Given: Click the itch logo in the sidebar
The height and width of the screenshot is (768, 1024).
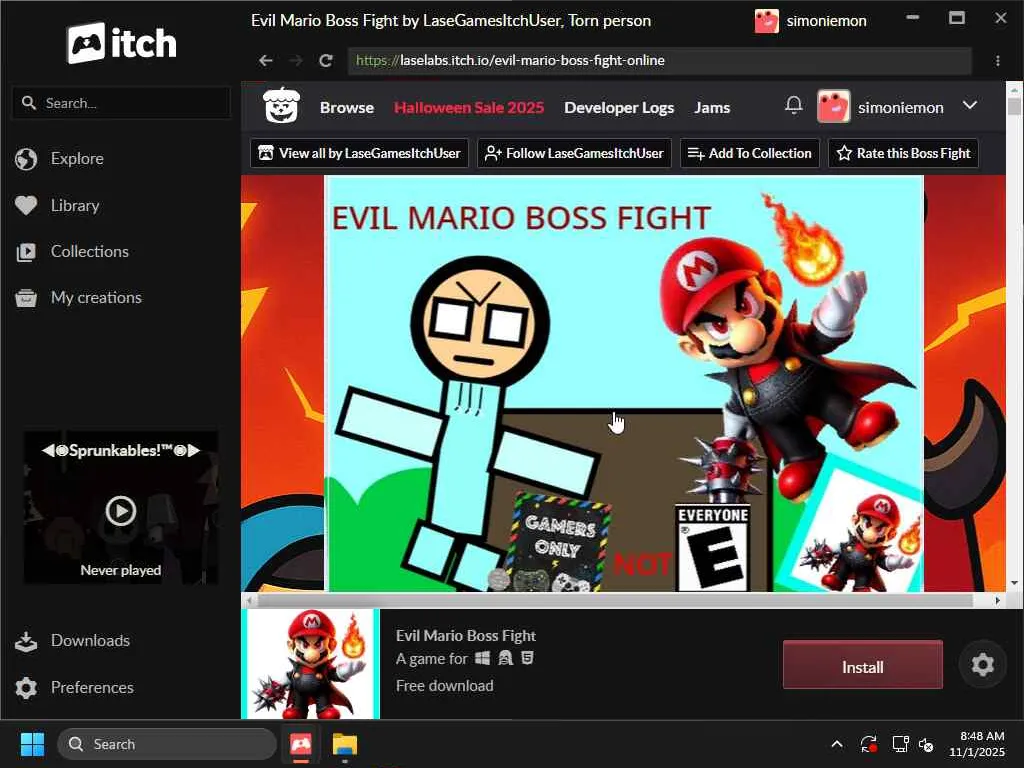Looking at the screenshot, I should point(121,43).
